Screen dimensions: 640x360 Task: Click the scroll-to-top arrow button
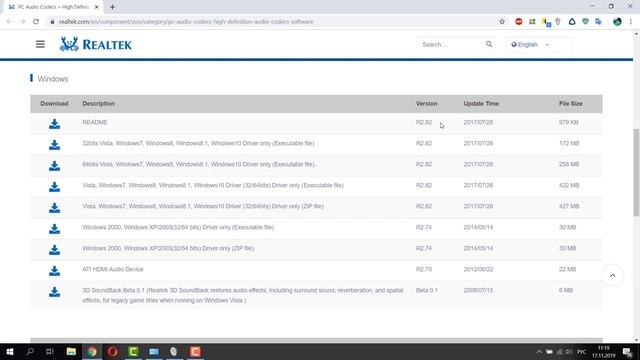pyautogui.click(x=612, y=276)
